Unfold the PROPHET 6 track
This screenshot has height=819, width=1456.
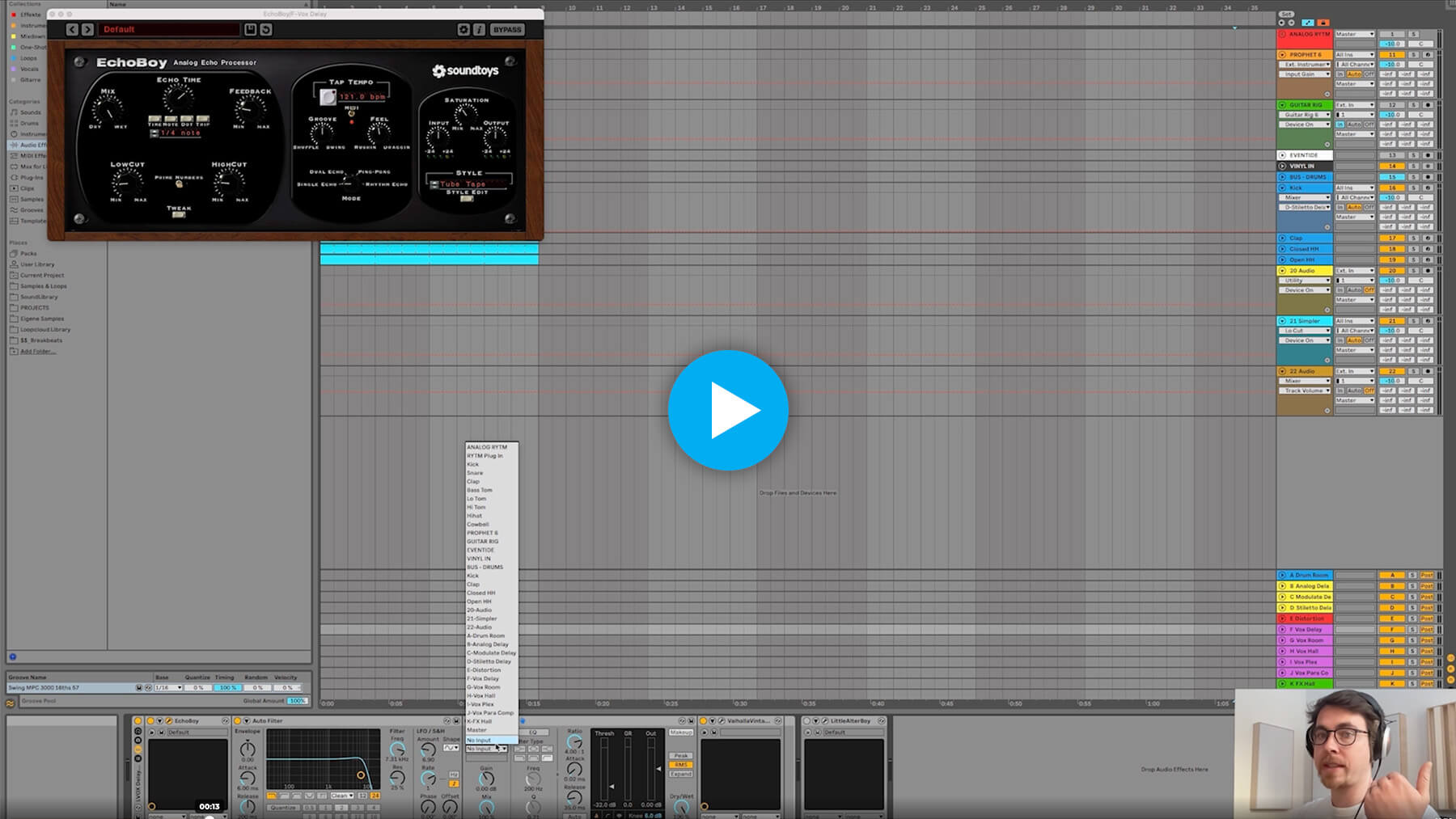point(1282,54)
